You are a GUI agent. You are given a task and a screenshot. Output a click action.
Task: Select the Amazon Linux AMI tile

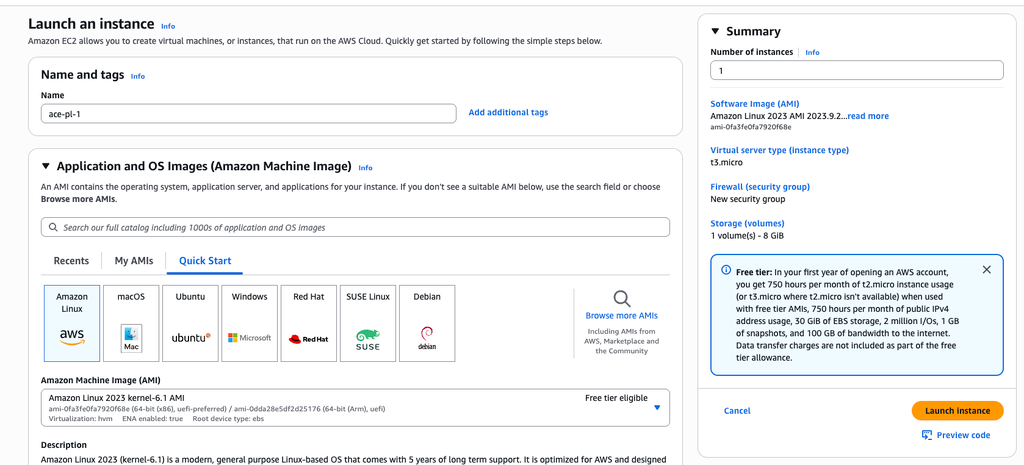72,323
